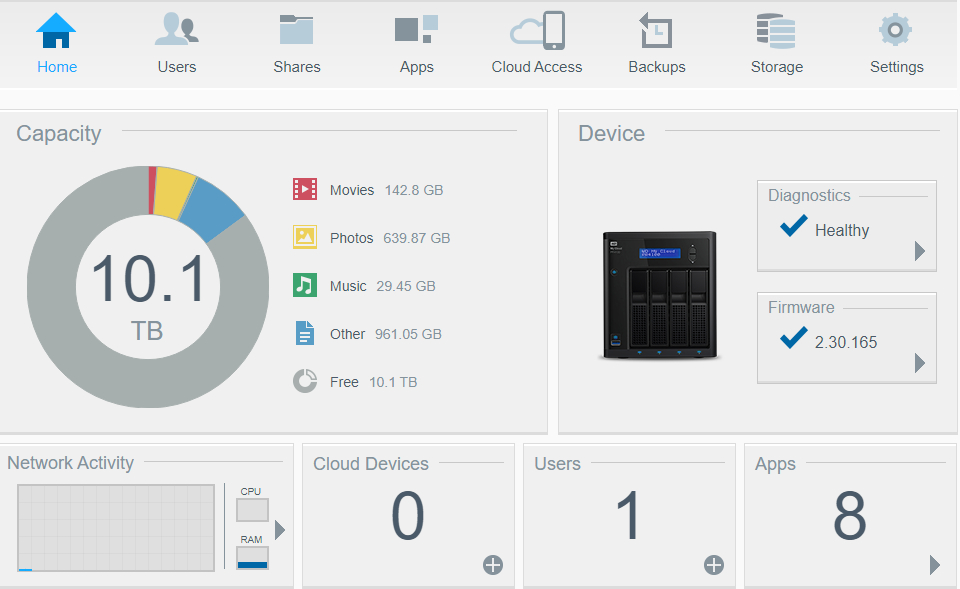Click the Movies 142.8 GB value

(414, 190)
